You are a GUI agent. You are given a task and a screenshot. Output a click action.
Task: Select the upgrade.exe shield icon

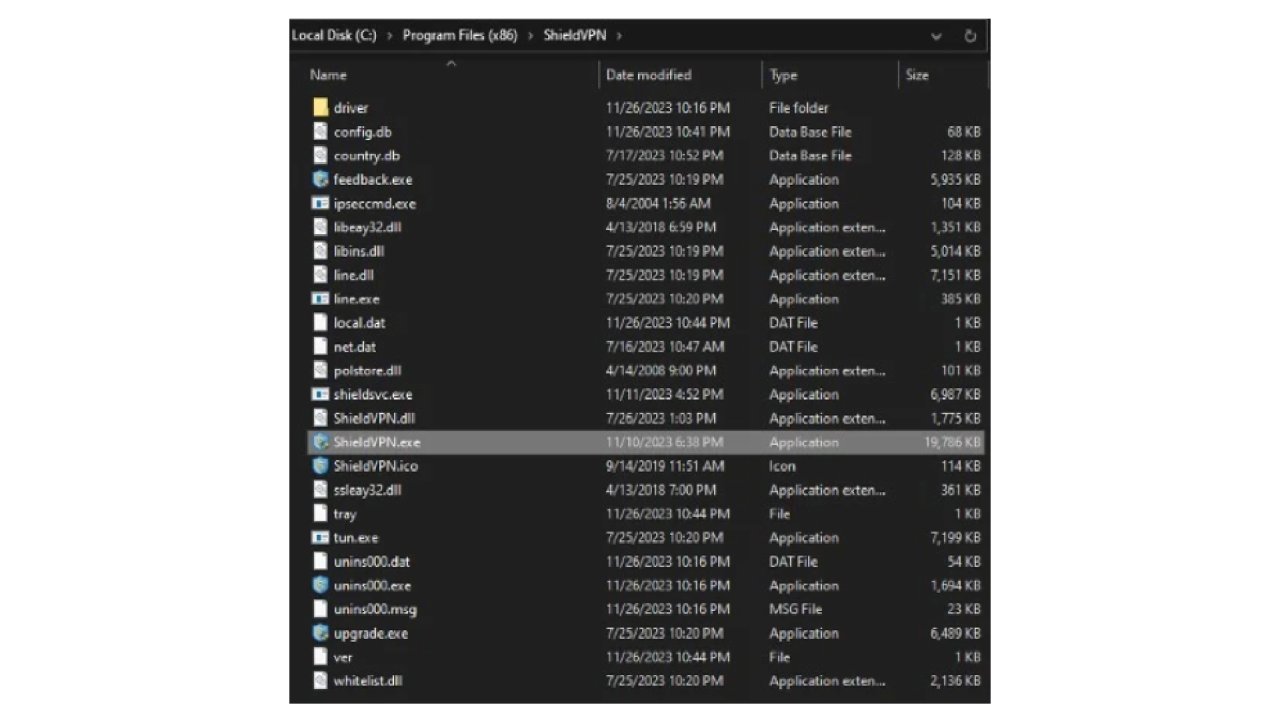[321, 633]
